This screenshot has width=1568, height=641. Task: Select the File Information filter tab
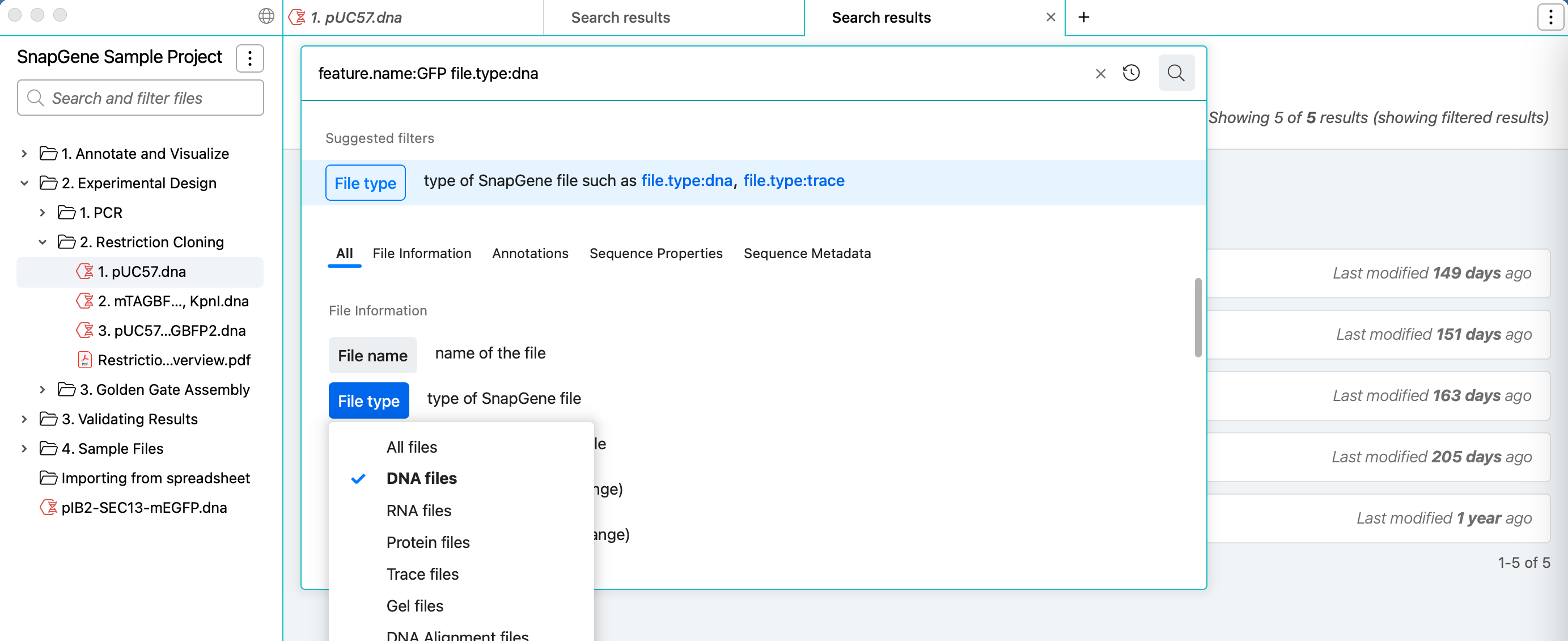[x=421, y=254]
